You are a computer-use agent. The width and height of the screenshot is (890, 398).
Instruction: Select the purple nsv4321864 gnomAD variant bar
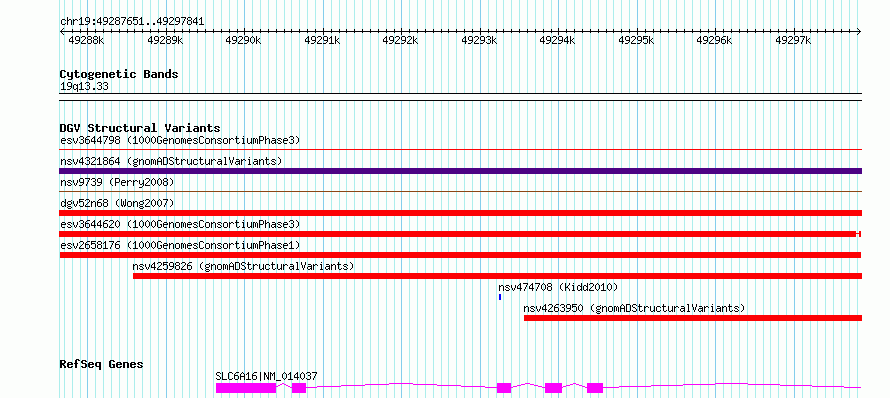coord(460,171)
